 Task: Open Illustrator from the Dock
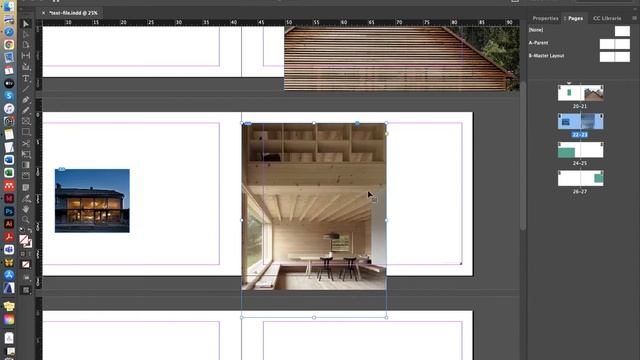[9, 224]
